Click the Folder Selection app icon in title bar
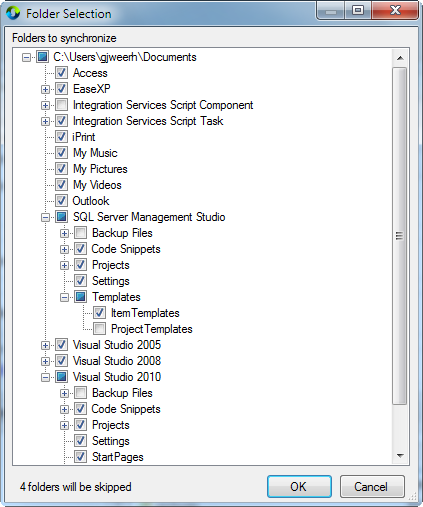Viewport: 423px width, 507px height. (13, 13)
